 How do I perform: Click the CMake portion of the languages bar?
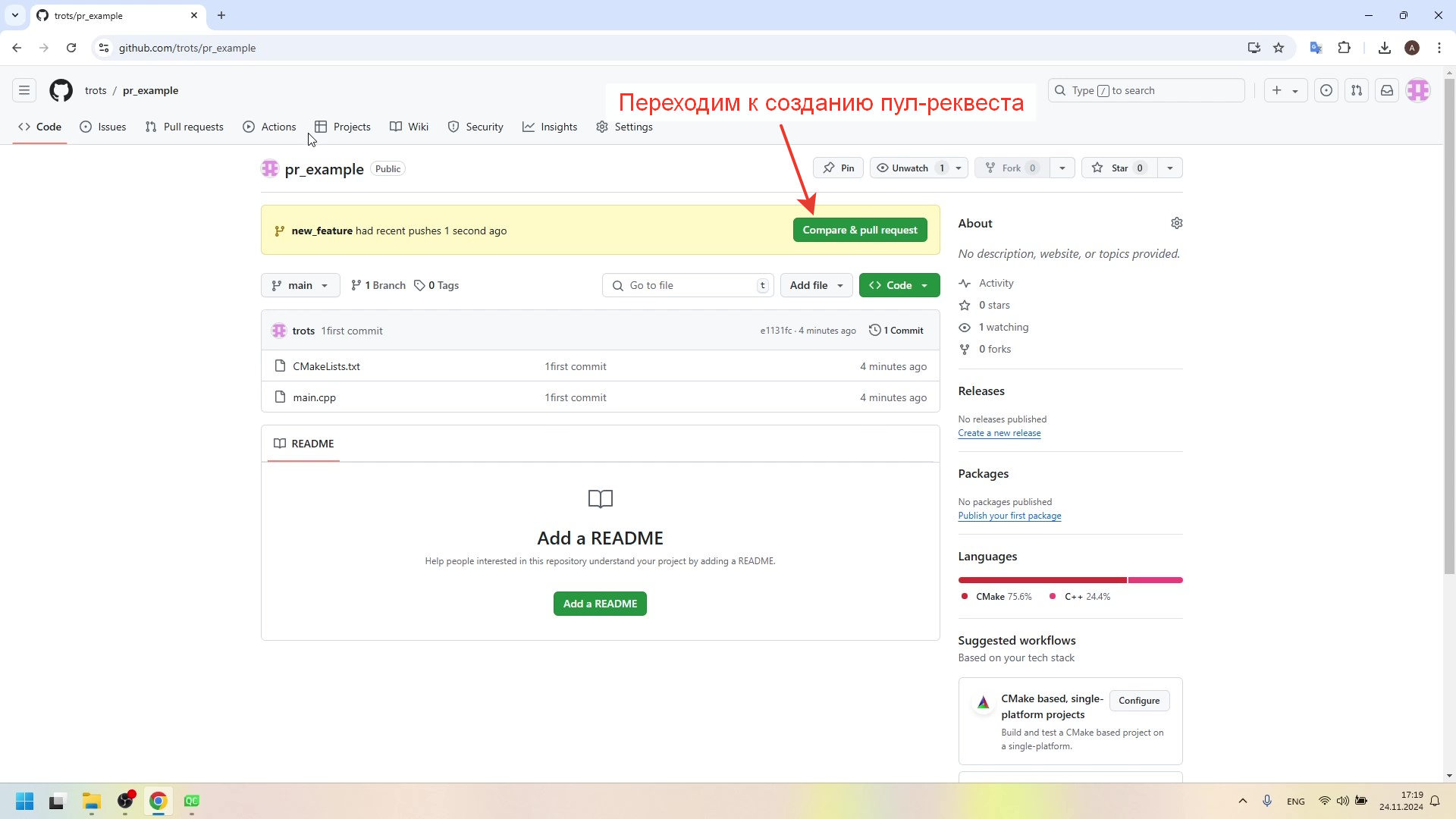click(x=1042, y=580)
